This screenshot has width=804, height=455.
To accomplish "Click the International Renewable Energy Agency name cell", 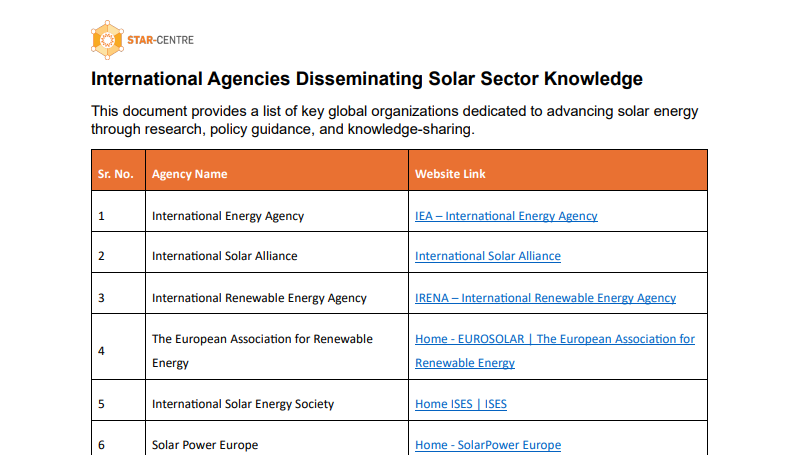I will (259, 298).
